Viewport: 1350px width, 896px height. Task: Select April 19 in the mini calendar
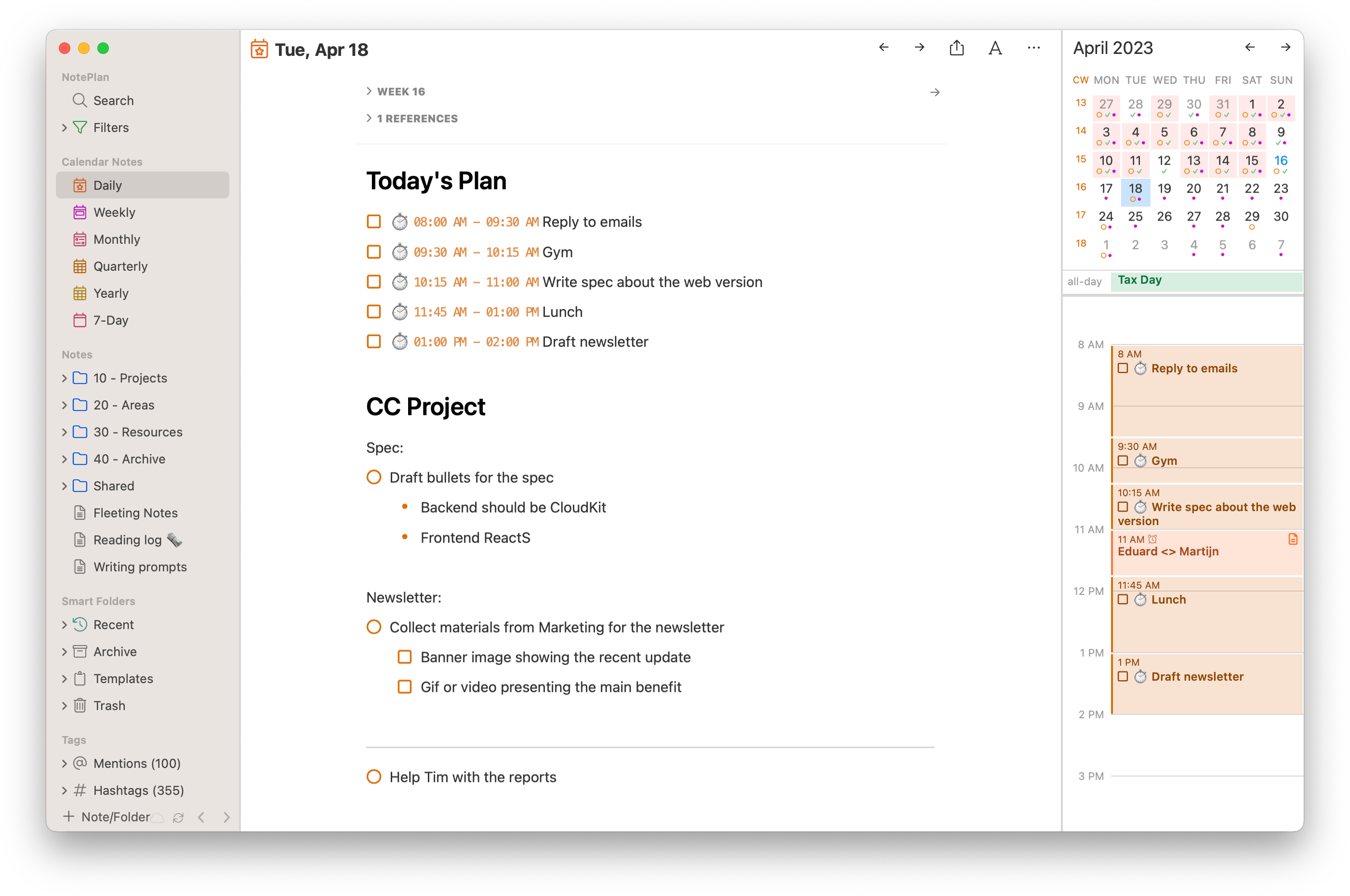(1164, 189)
